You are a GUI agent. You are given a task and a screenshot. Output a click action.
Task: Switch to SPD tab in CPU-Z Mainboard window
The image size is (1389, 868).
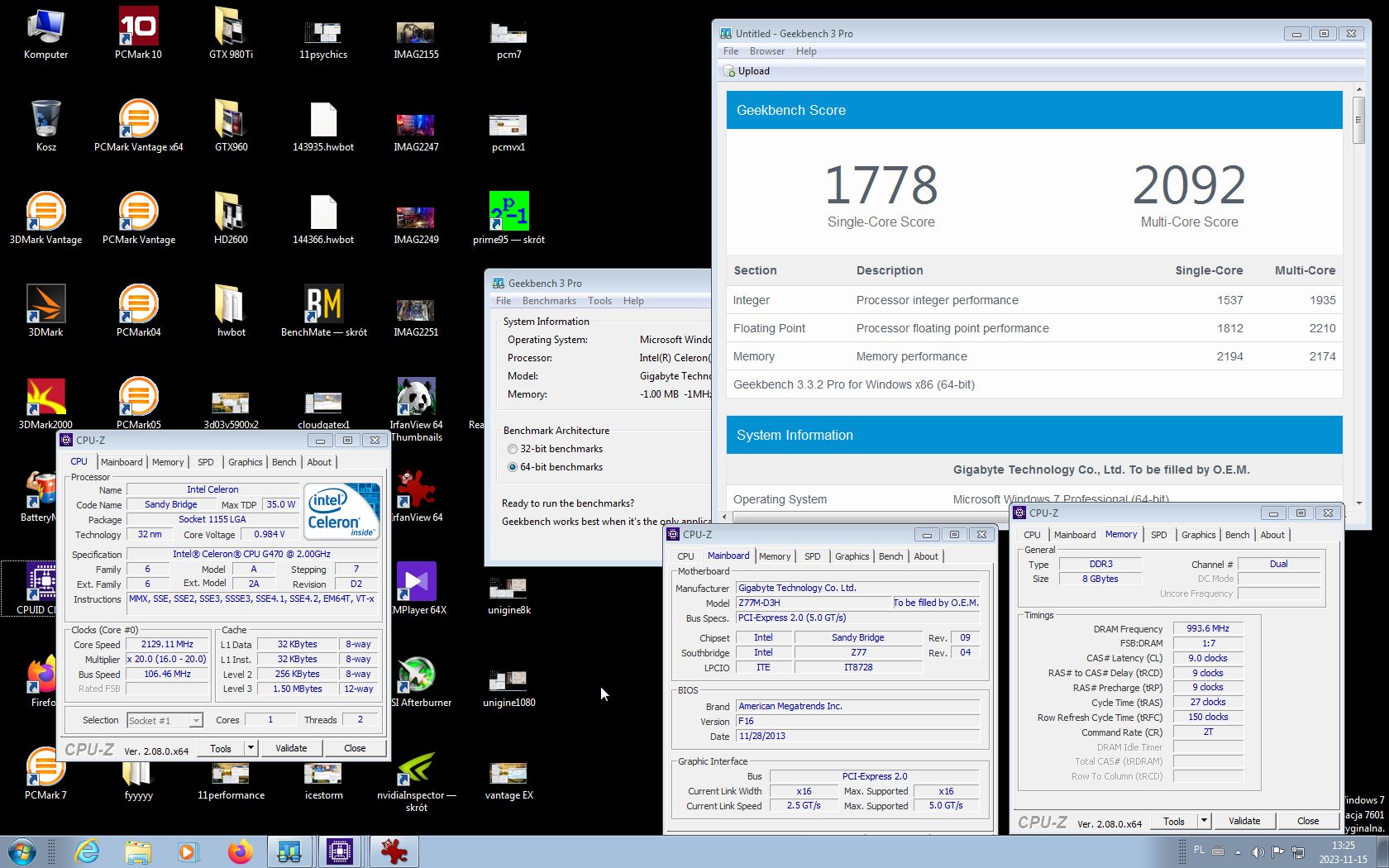pyautogui.click(x=813, y=556)
